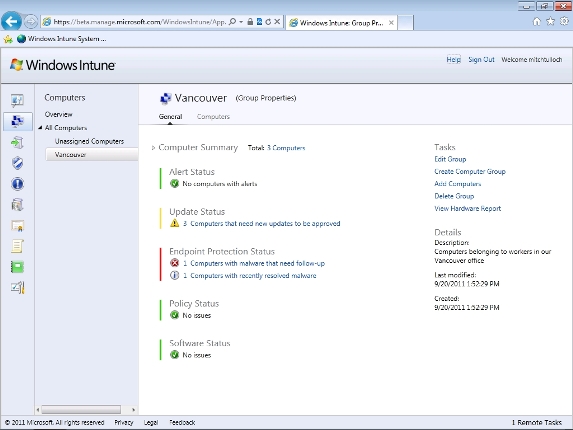This screenshot has width=573, height=430.
Task: Select the Vancouver group in the tree
Action: [91, 155]
